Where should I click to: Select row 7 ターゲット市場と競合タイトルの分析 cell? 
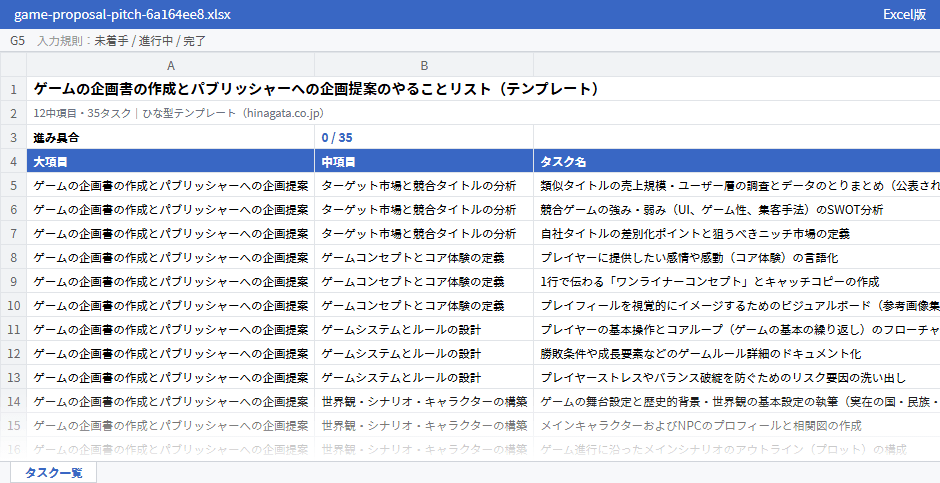(424, 233)
